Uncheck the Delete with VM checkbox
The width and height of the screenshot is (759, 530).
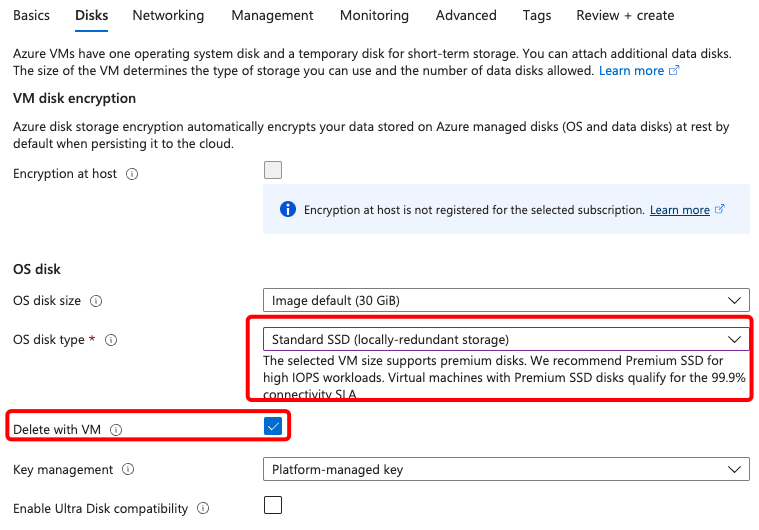point(273,427)
